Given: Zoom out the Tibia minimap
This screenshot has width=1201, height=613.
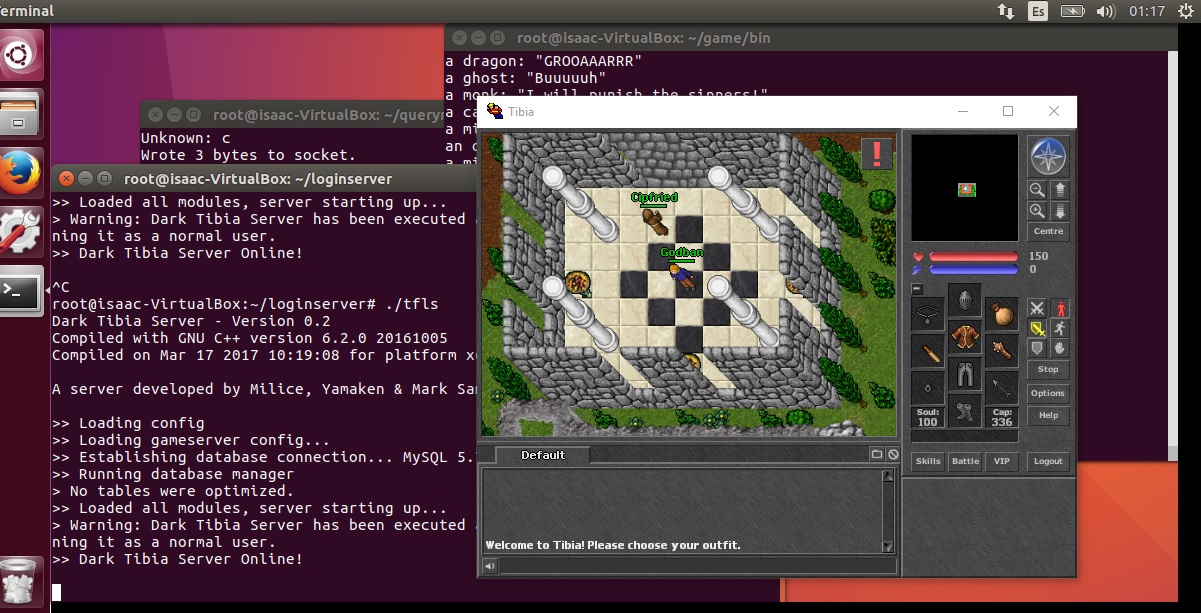Looking at the screenshot, I should (1037, 189).
